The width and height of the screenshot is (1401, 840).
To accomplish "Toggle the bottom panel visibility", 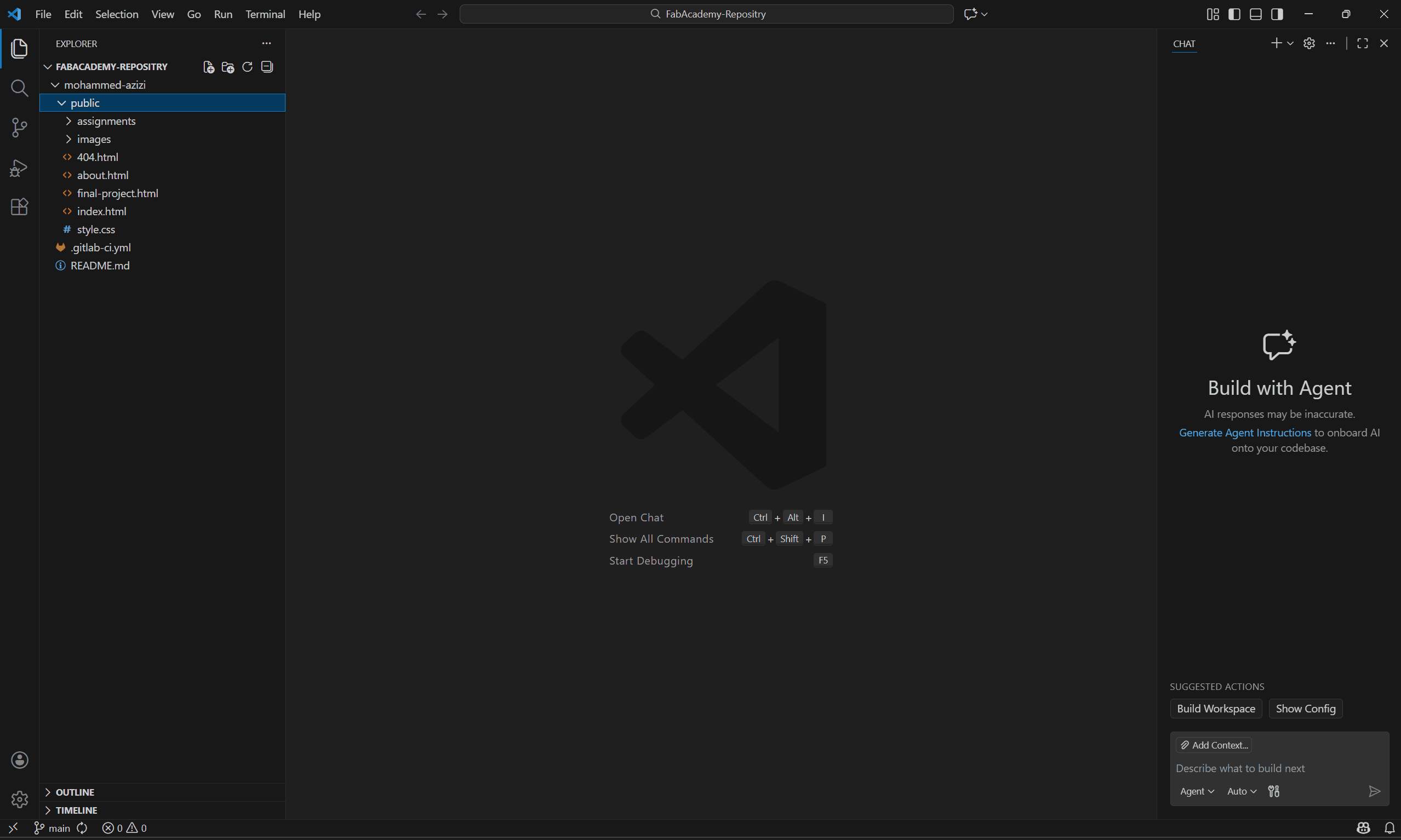I will [x=1255, y=14].
